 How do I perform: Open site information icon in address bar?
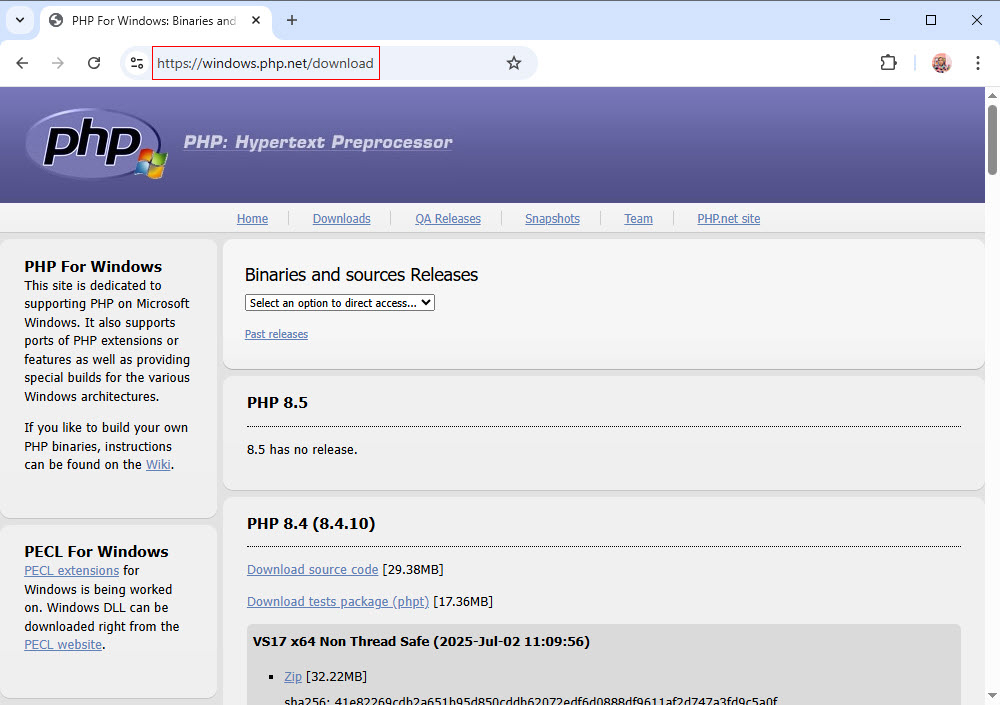(136, 62)
